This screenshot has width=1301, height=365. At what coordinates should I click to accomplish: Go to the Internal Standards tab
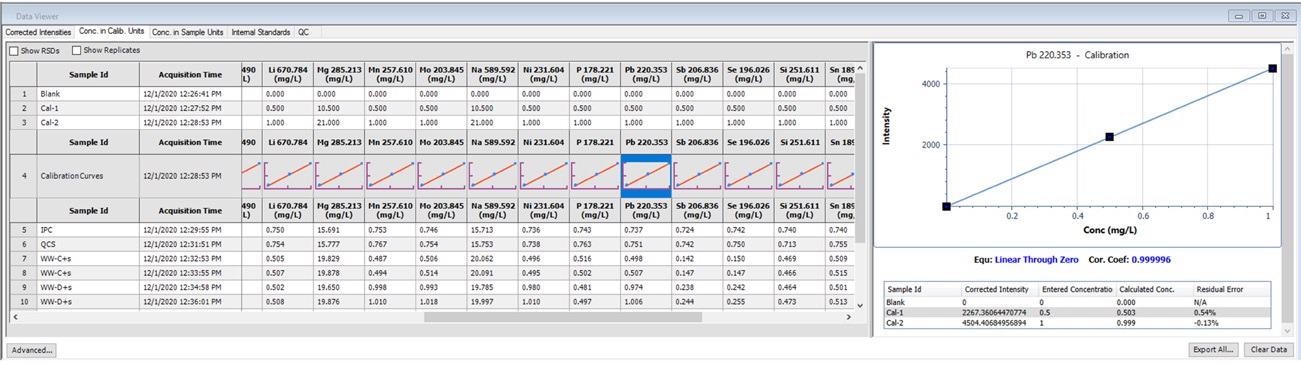[260, 32]
